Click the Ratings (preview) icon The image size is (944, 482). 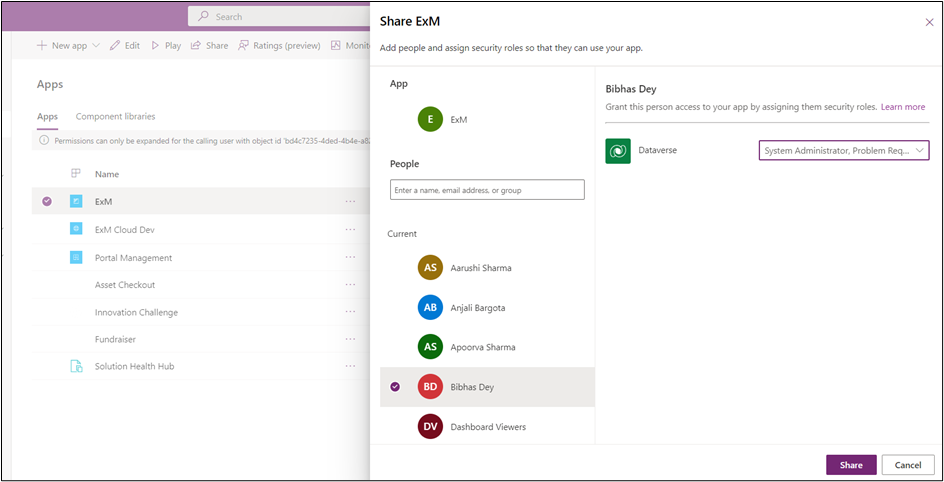243,46
